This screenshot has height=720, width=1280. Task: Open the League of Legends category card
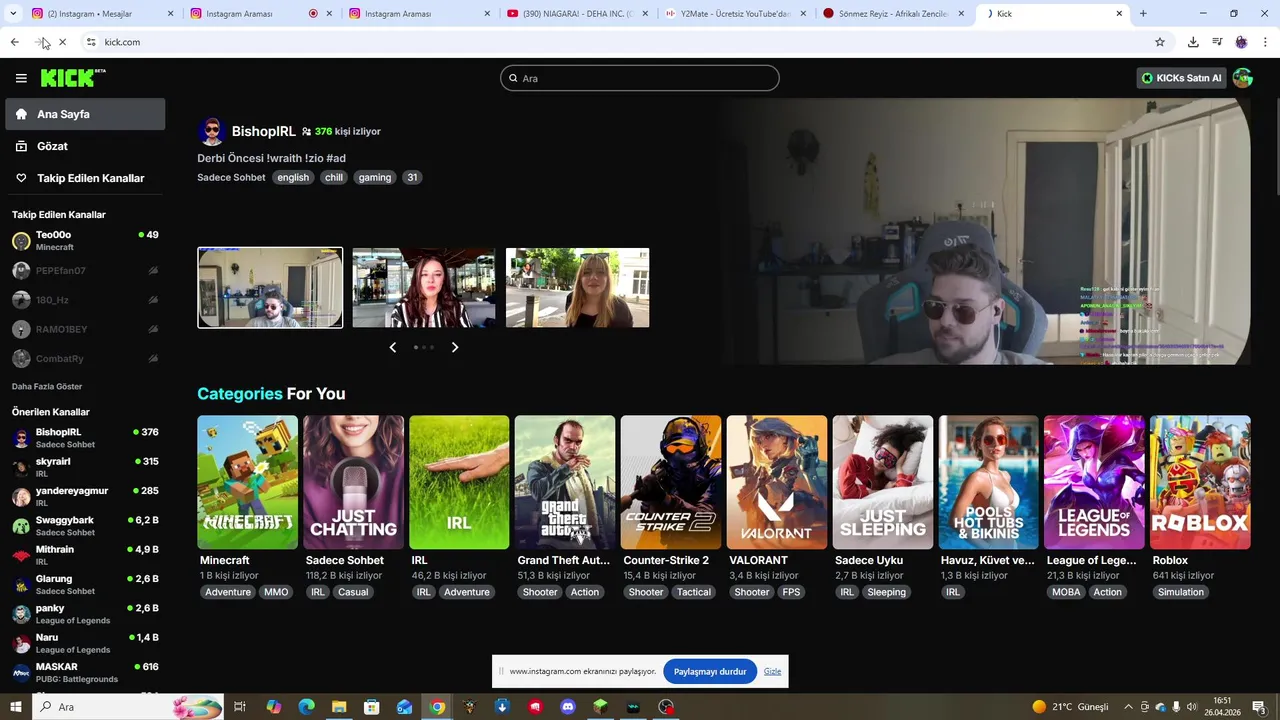1094,482
